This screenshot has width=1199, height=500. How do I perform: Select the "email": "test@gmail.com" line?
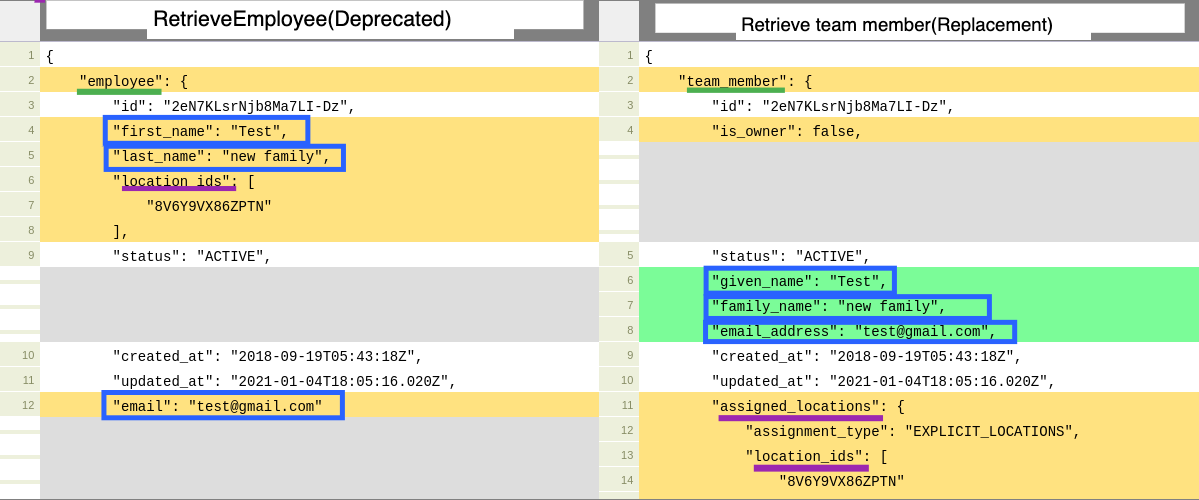click(217, 406)
